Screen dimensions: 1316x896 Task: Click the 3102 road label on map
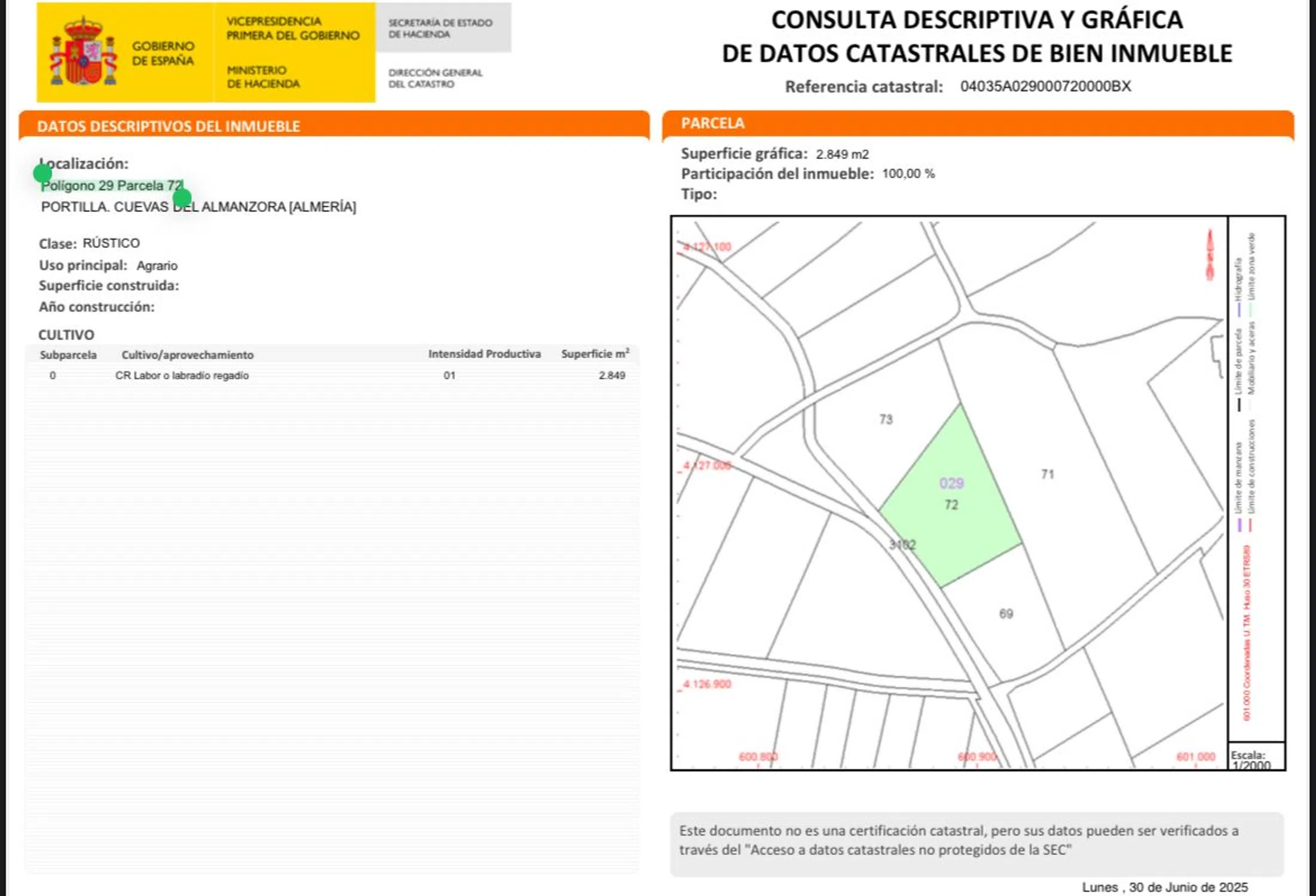(902, 545)
